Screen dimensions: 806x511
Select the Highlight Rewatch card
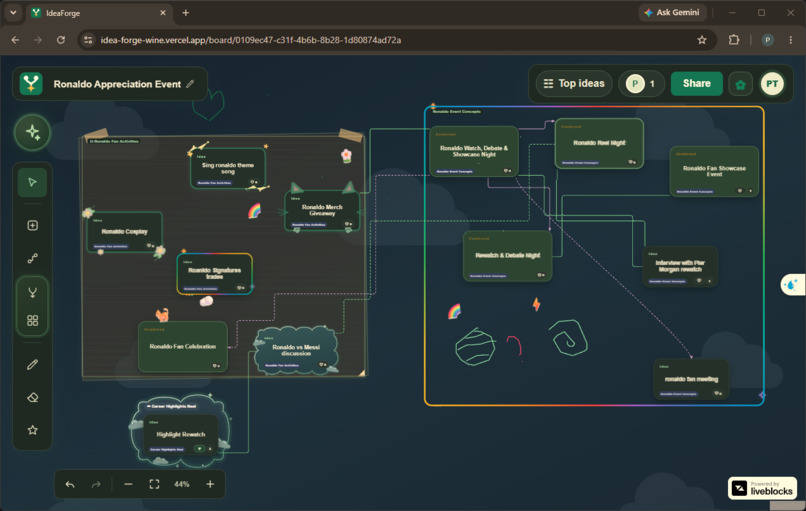(180, 434)
